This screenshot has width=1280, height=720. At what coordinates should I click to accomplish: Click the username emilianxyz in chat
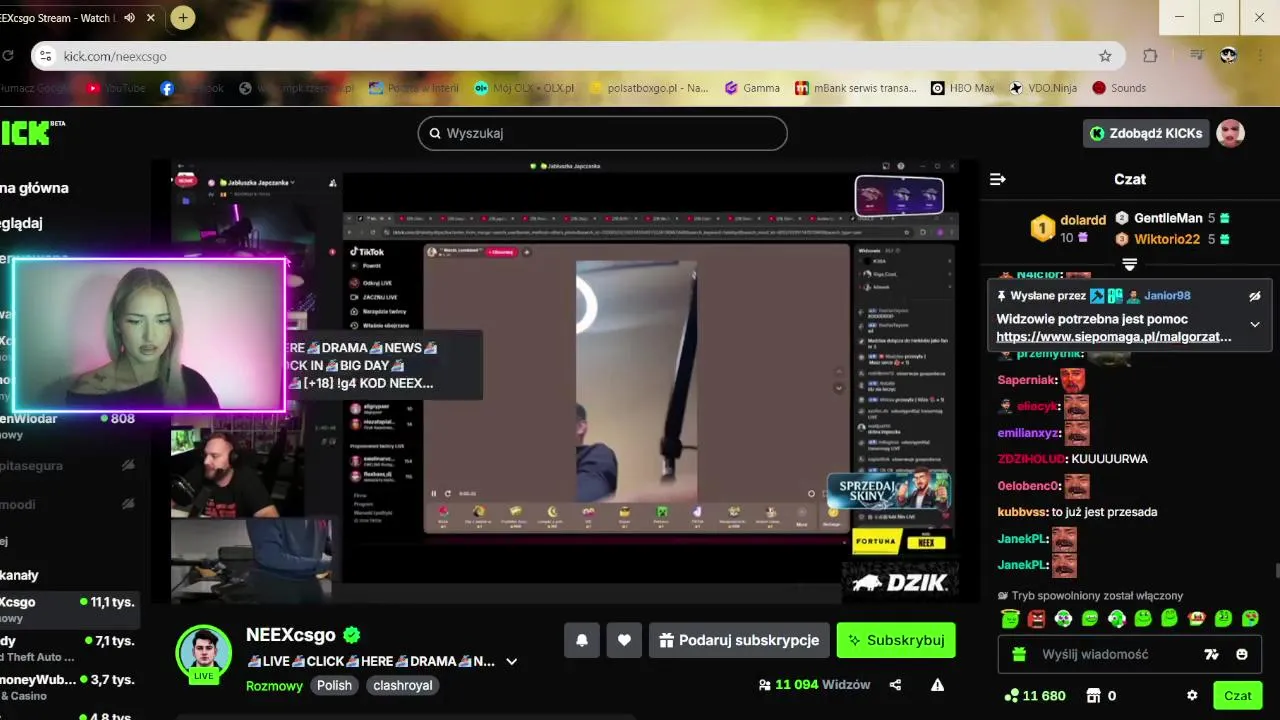[x=1029, y=433]
